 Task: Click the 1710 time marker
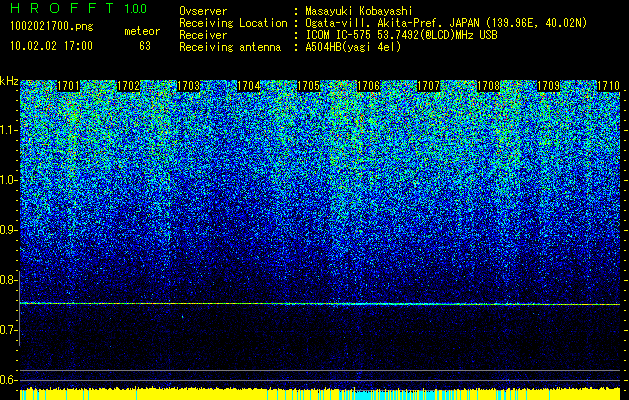(x=609, y=86)
